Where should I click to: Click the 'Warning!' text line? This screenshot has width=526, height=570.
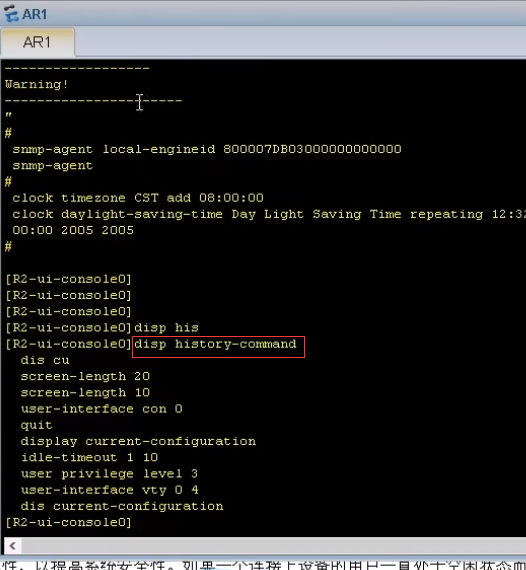[36, 84]
